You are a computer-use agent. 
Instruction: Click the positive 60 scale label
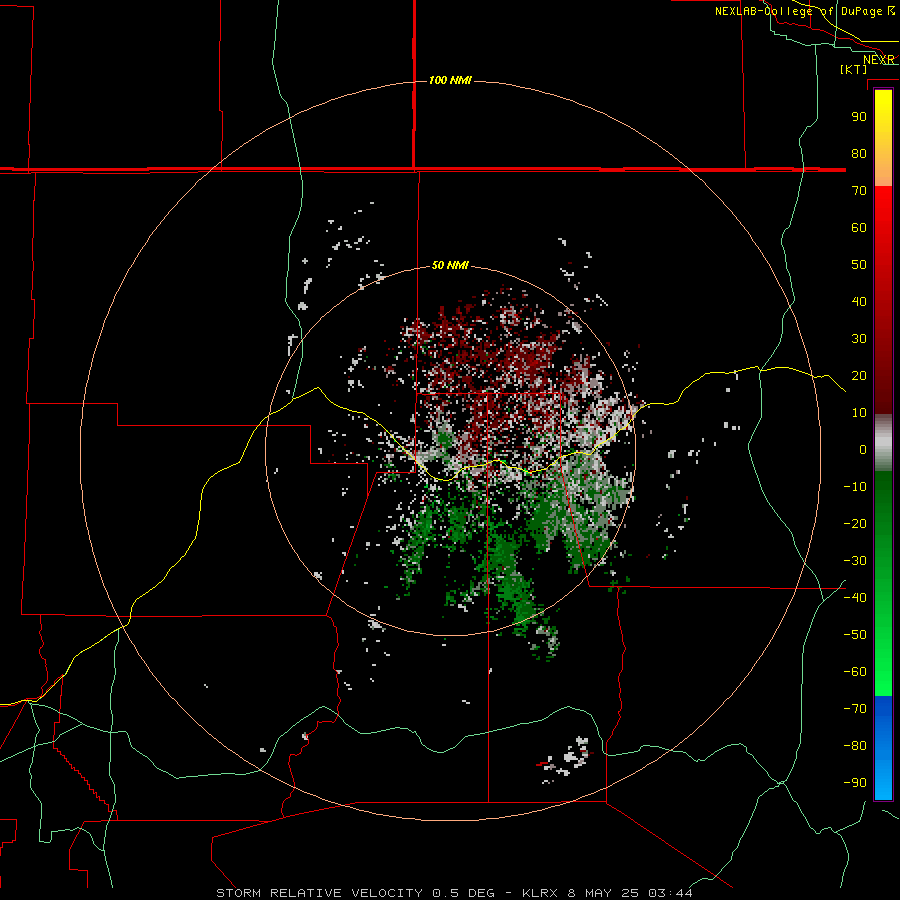click(x=859, y=227)
